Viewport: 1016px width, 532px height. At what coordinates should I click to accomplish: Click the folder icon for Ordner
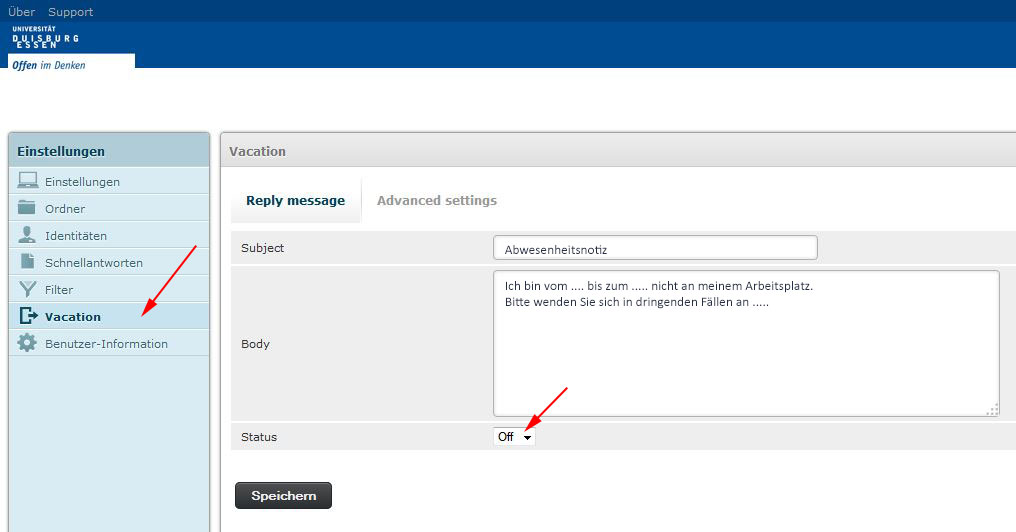[x=27, y=208]
